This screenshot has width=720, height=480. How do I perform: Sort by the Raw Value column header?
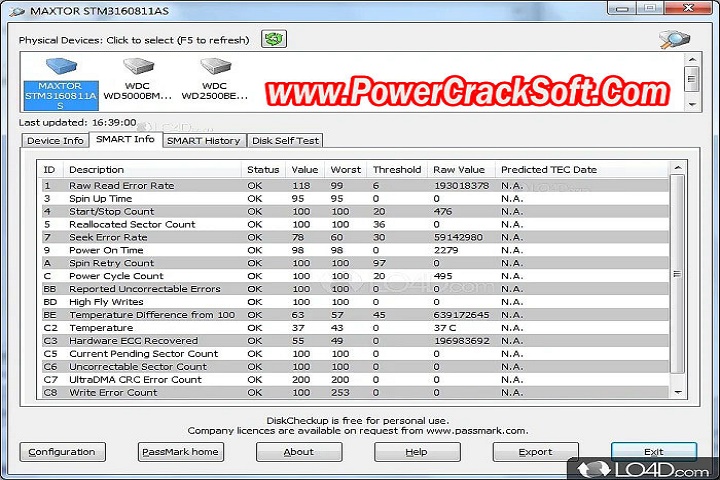coord(459,170)
